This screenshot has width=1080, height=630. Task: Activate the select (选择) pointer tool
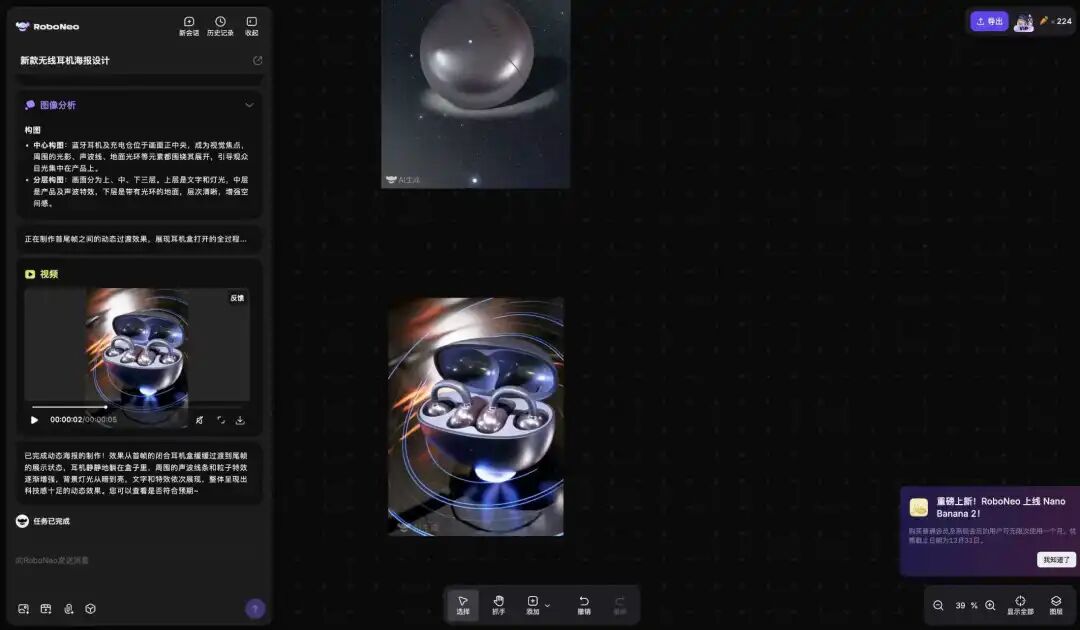click(463, 604)
